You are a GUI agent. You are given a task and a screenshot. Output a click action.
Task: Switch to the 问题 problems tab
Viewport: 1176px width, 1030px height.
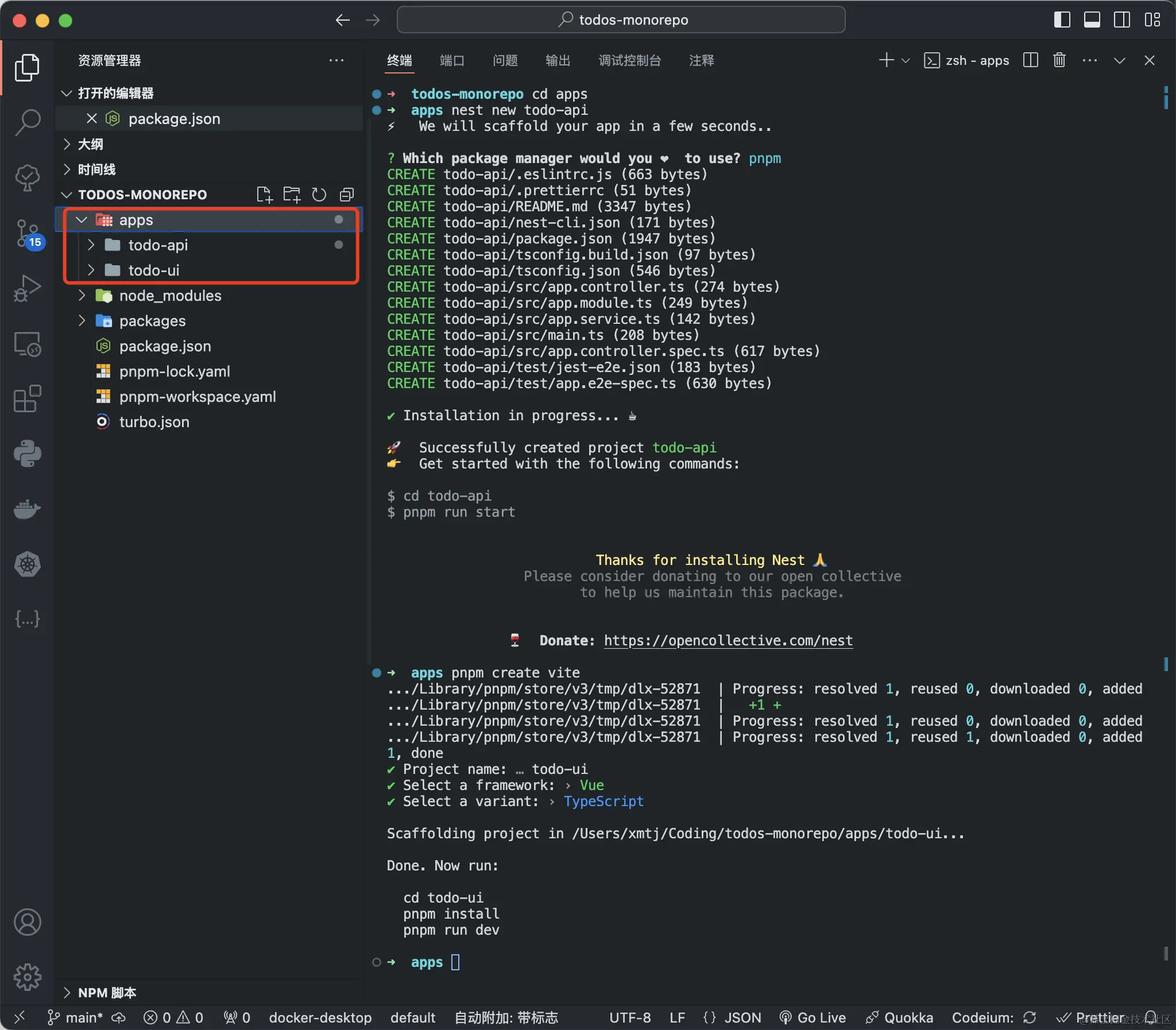coord(505,60)
